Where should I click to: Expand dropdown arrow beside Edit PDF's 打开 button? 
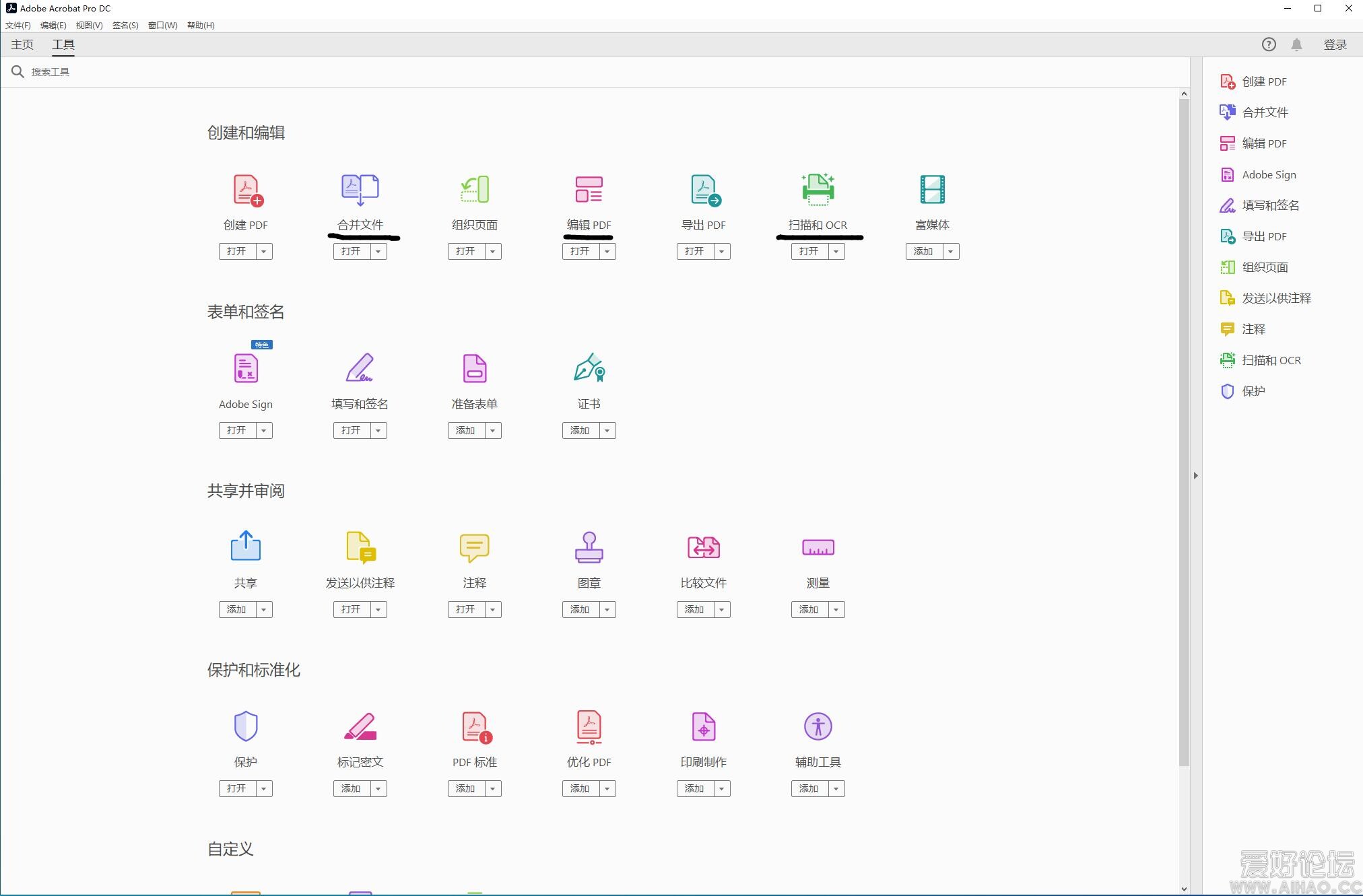click(x=607, y=251)
